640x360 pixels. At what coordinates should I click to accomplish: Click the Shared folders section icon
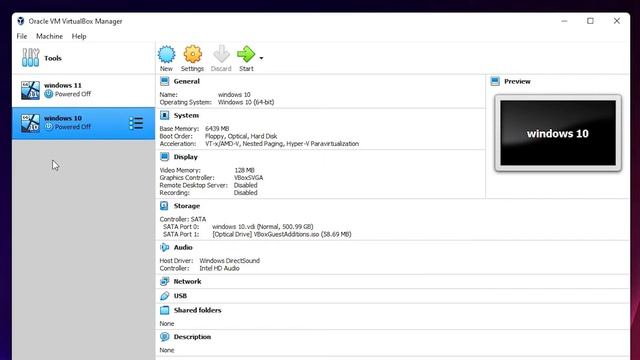[x=164, y=310]
